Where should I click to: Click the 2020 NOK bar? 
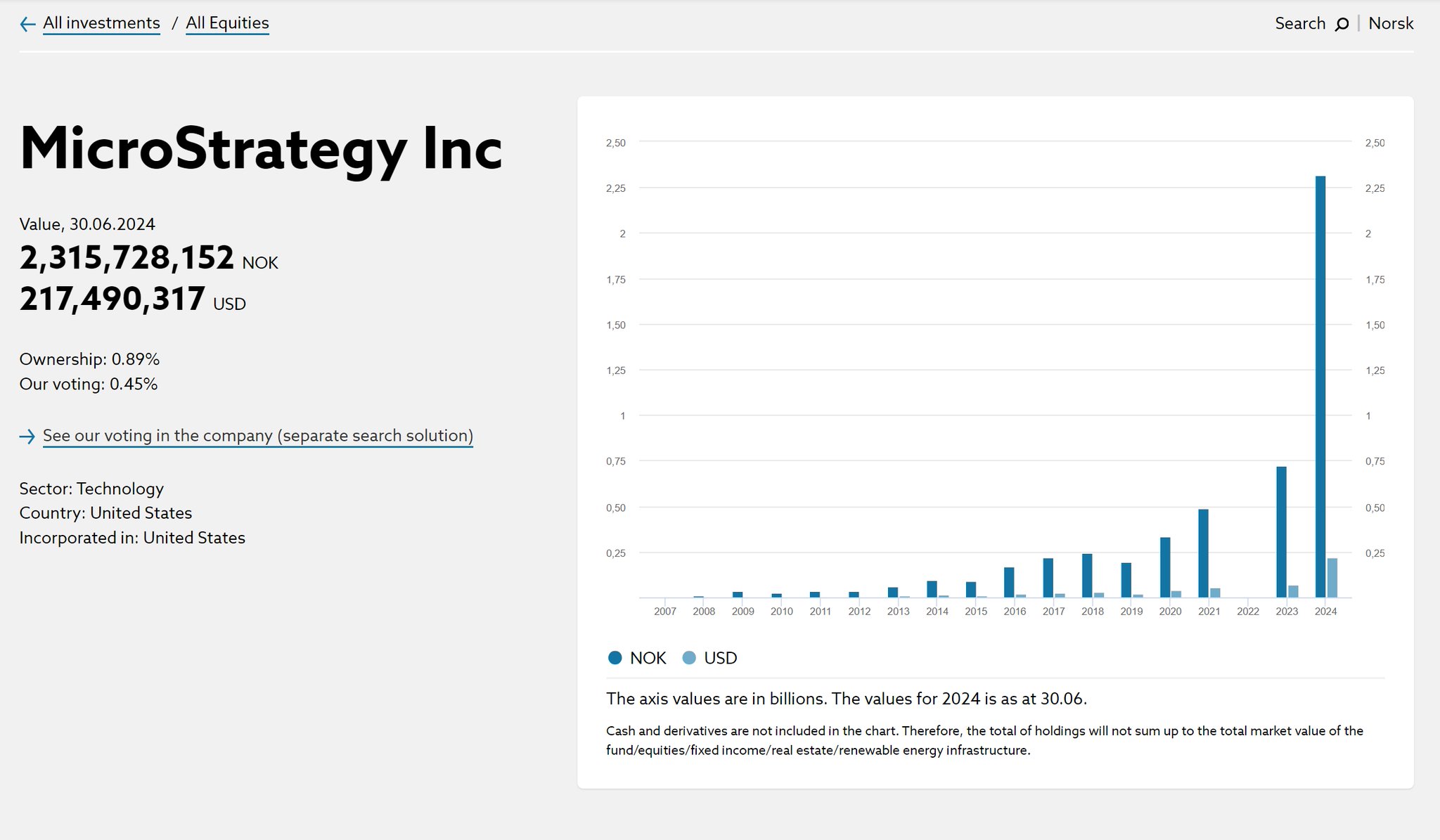[x=1164, y=567]
